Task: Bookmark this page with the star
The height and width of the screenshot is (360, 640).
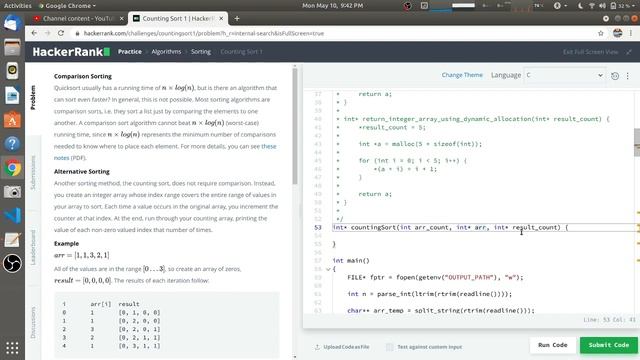Action: pos(600,33)
